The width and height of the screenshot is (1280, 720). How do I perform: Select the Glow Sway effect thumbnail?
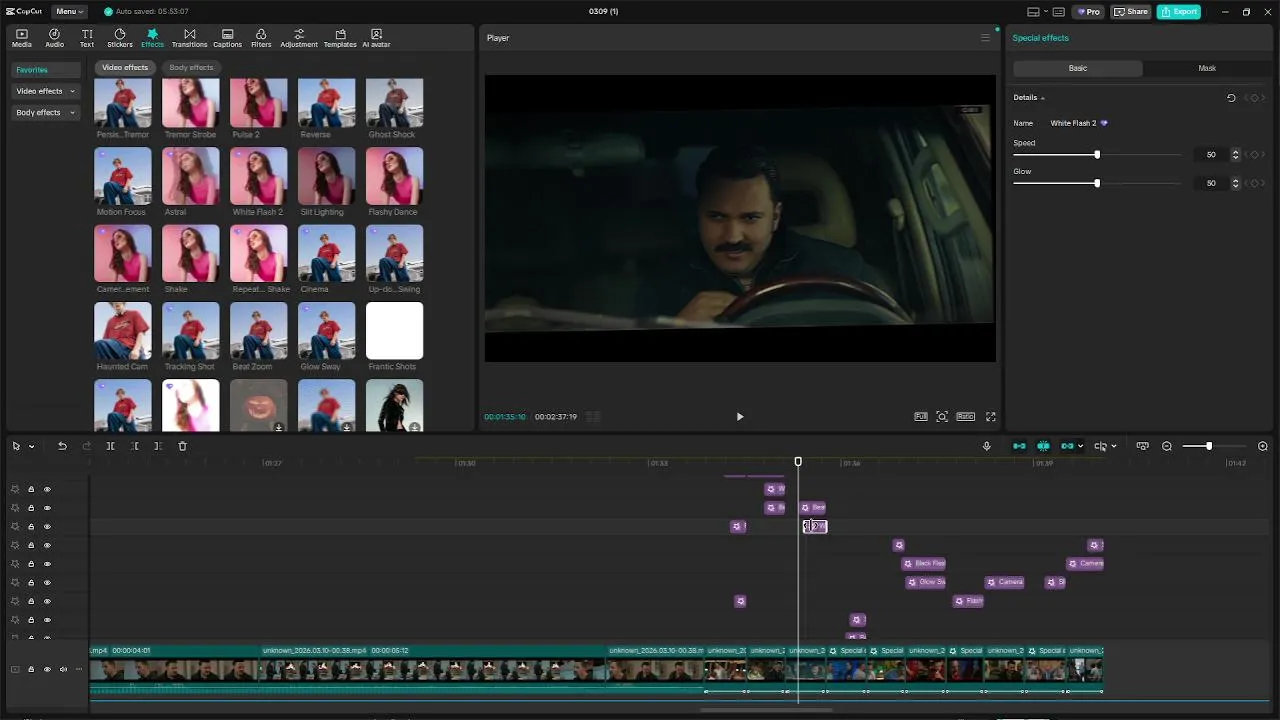pos(326,331)
